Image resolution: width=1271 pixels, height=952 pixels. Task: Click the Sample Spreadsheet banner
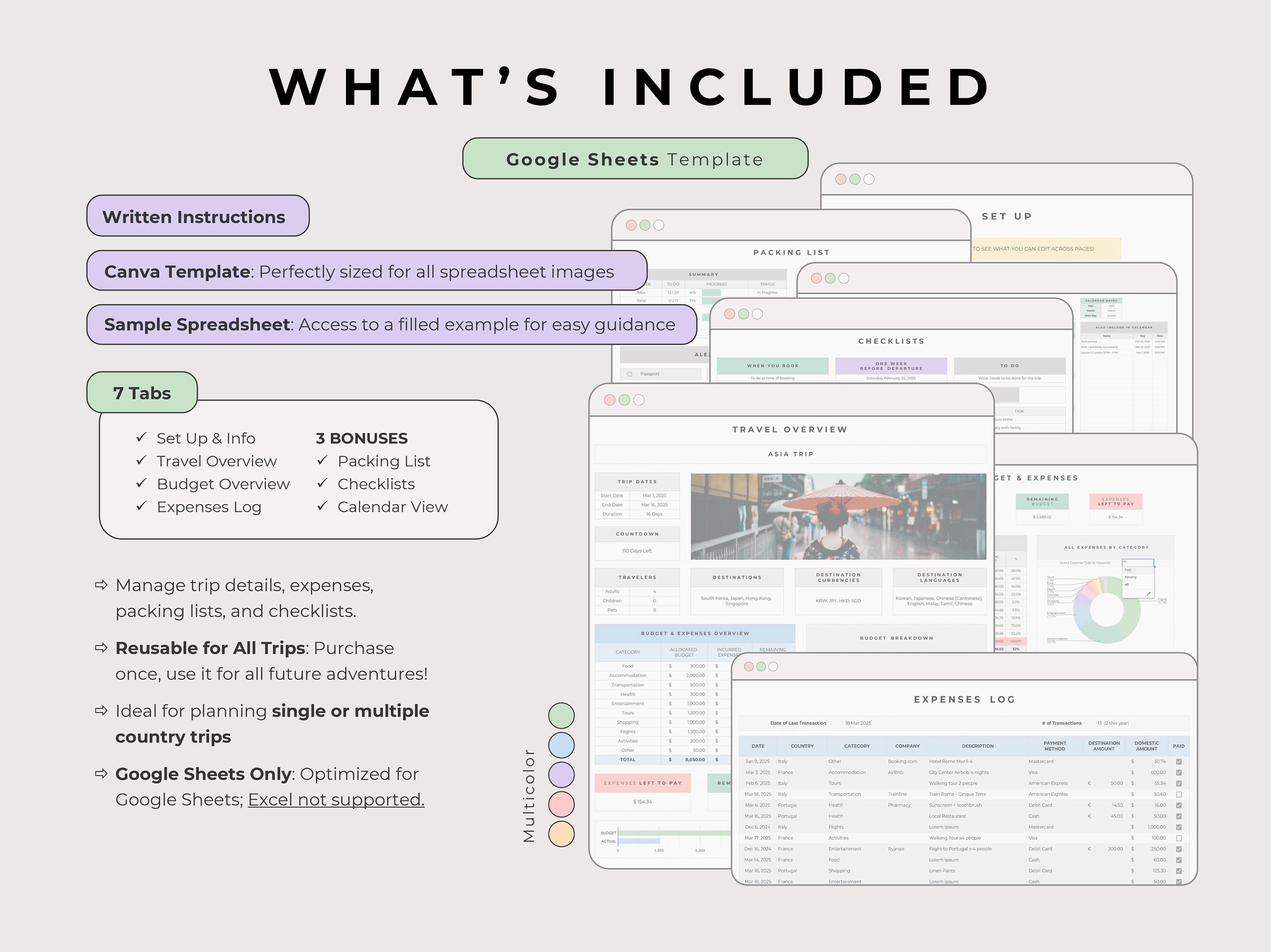coord(391,324)
